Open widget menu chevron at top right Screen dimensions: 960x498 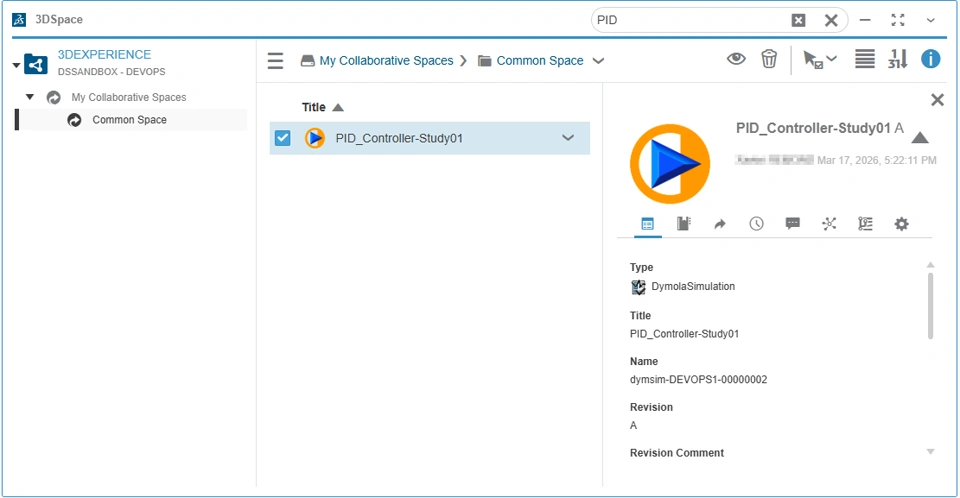tap(931, 20)
